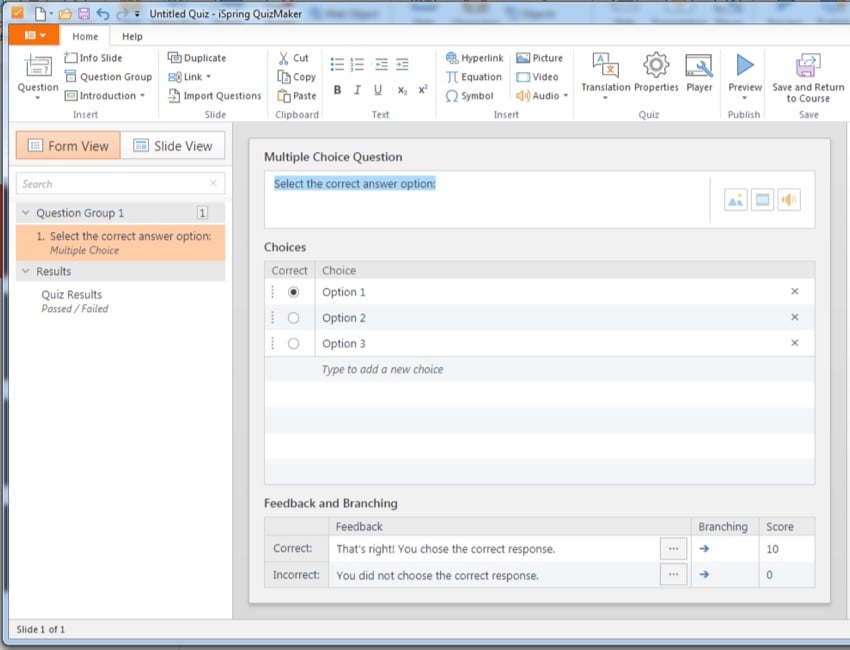Viewport: 850px width, 650px height.
Task: Mark Option 1 as correct
Action: pyautogui.click(x=293, y=292)
